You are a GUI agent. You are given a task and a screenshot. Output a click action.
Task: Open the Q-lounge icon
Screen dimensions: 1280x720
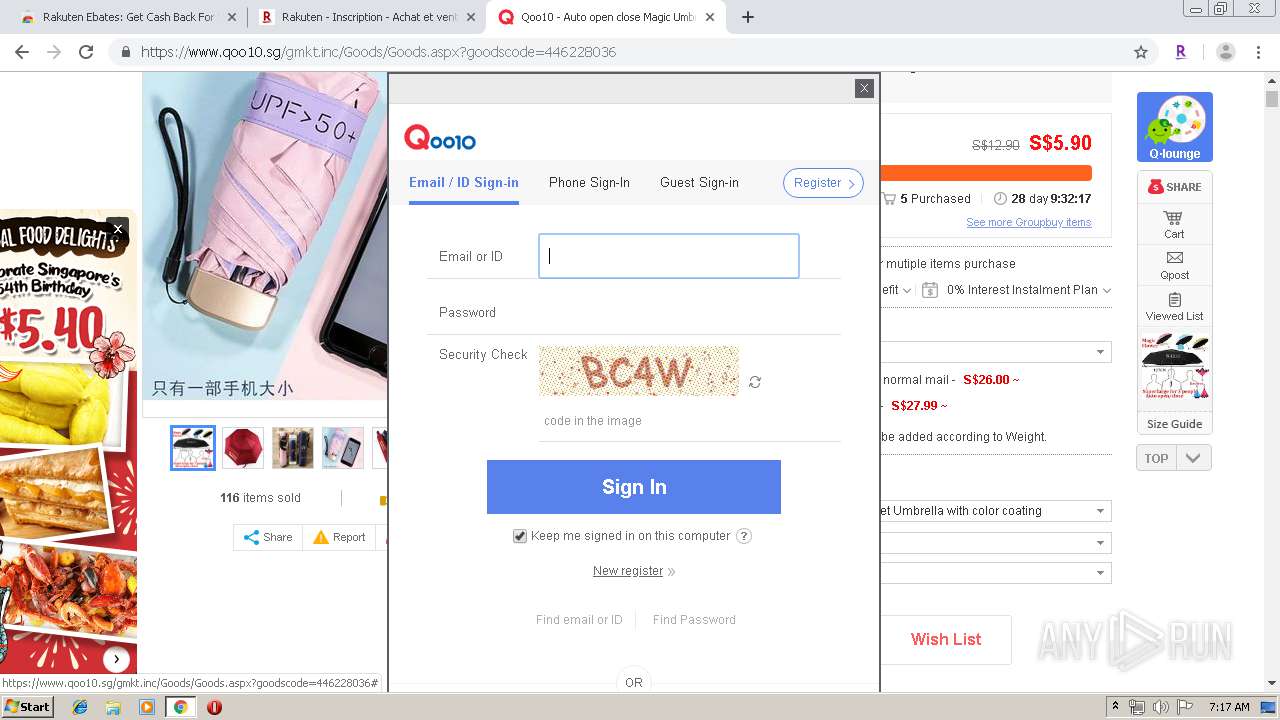coord(1174,127)
